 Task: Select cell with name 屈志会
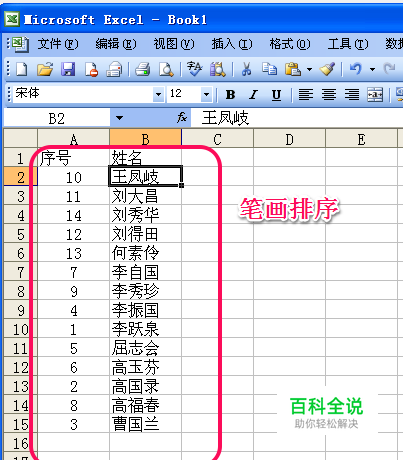[x=146, y=348]
